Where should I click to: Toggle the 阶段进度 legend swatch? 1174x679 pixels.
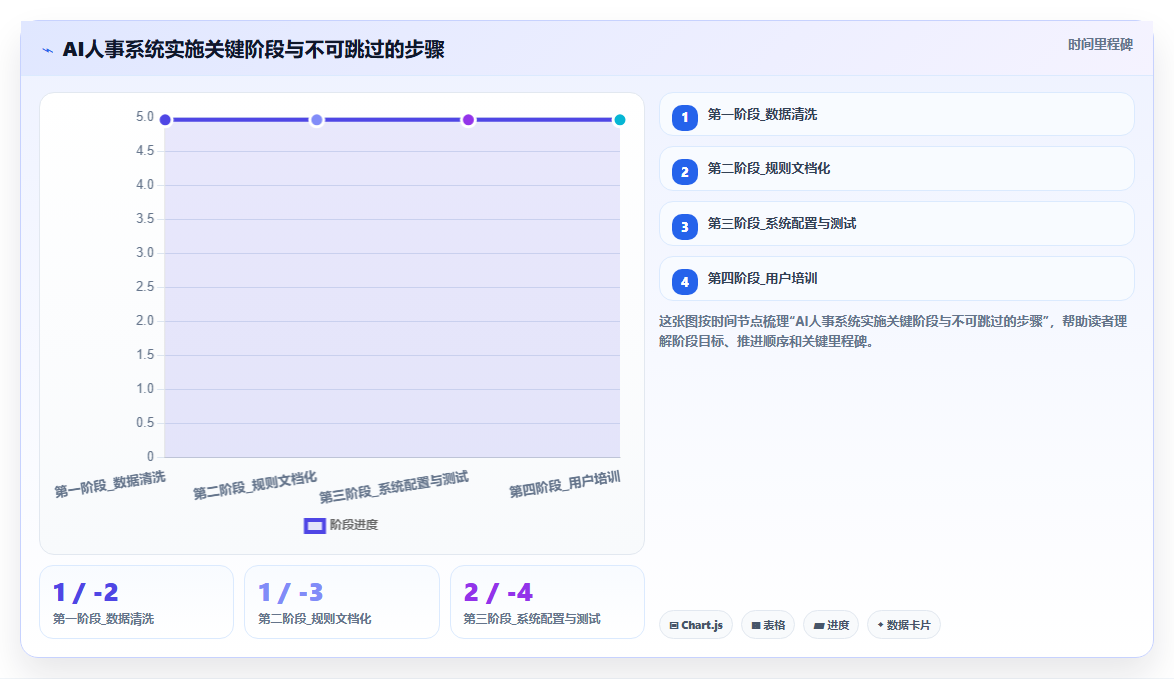(314, 526)
